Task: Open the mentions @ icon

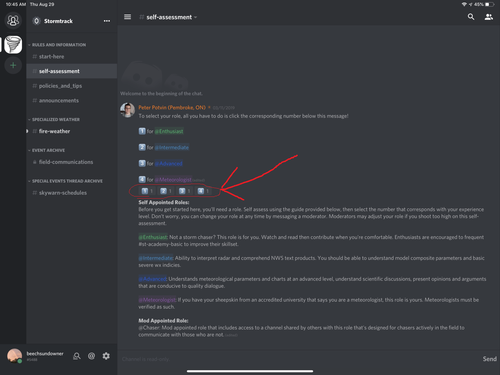Action: [91, 356]
